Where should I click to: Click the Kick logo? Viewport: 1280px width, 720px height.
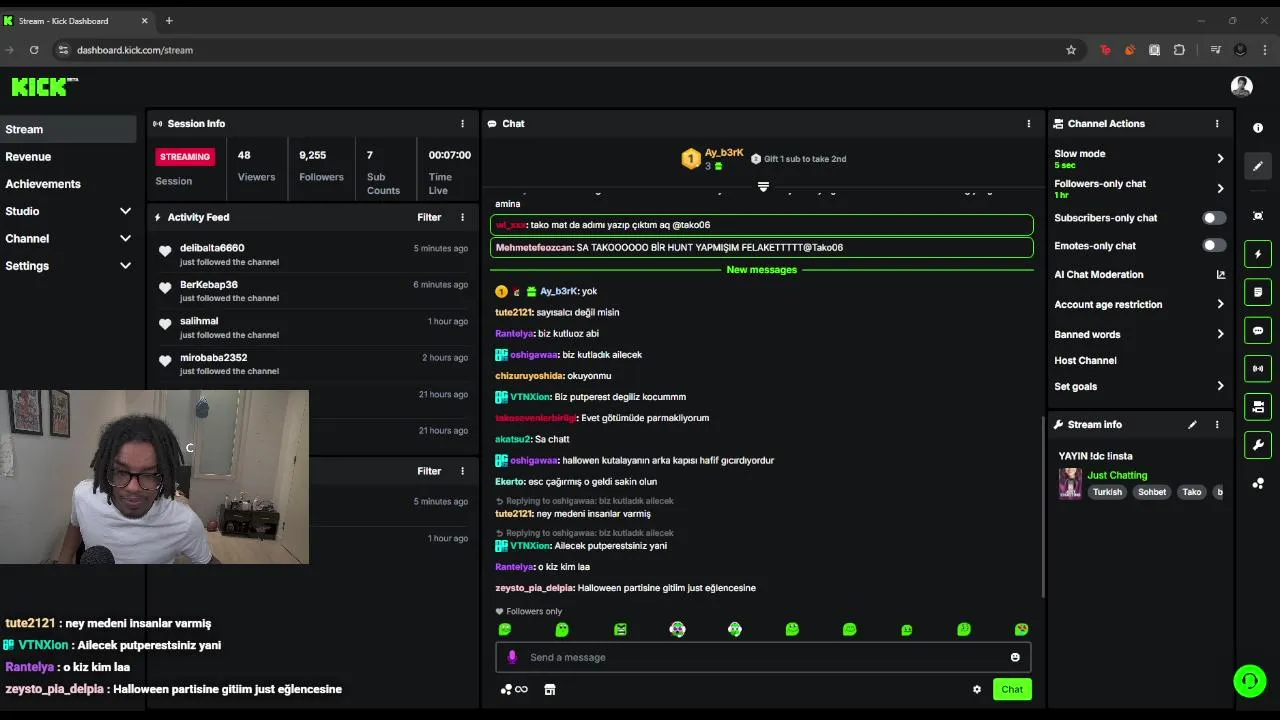pyautogui.click(x=44, y=87)
